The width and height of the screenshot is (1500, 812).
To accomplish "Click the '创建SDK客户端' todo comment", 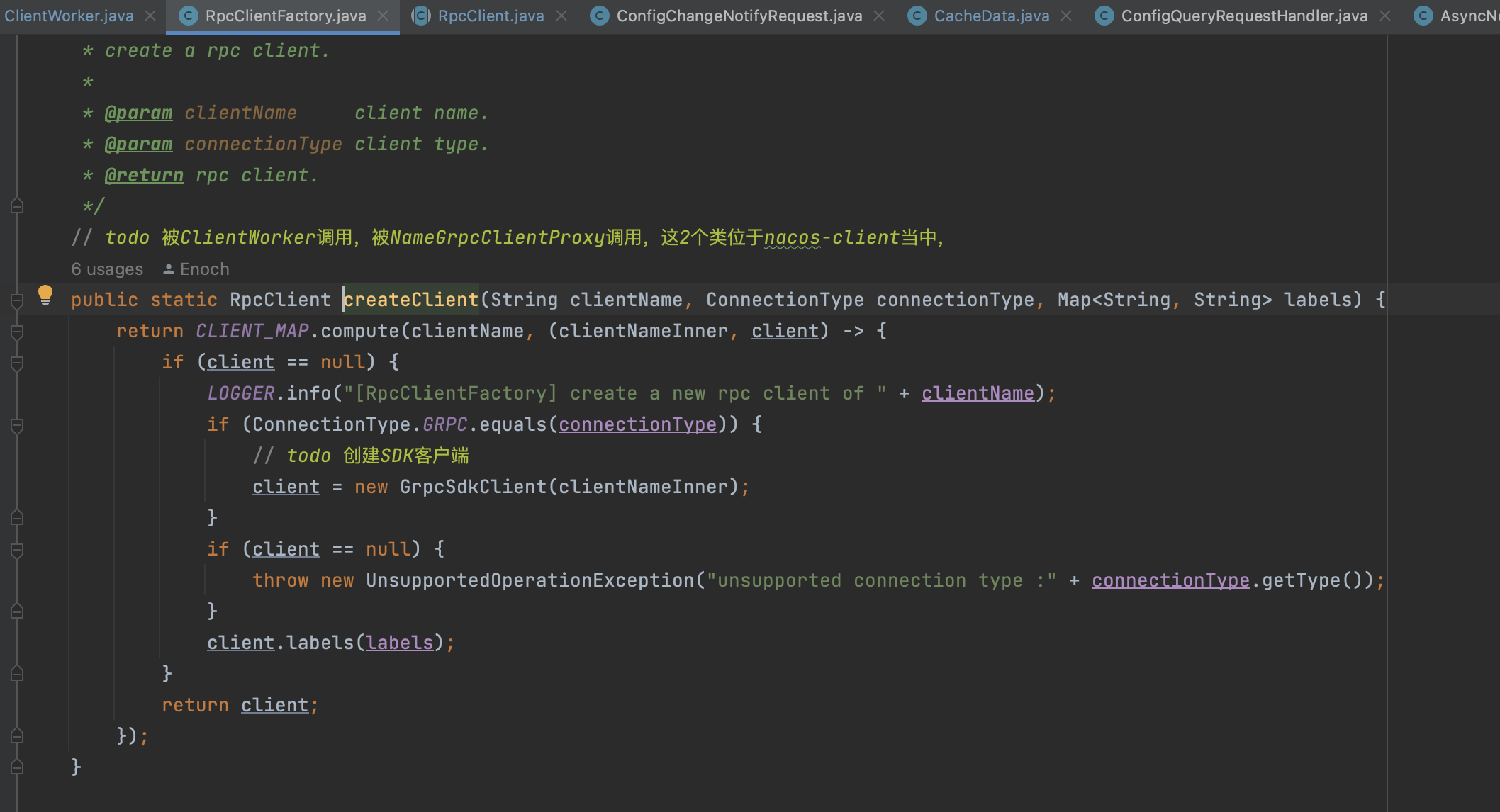I will coord(406,456).
